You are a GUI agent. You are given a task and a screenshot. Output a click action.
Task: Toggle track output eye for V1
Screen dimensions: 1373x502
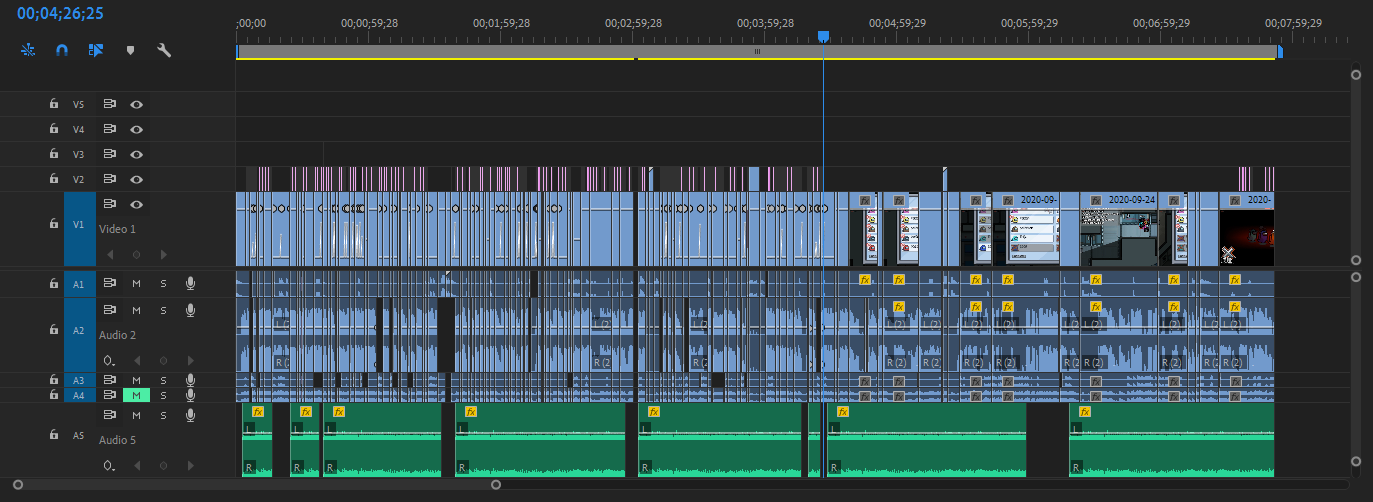click(x=137, y=205)
